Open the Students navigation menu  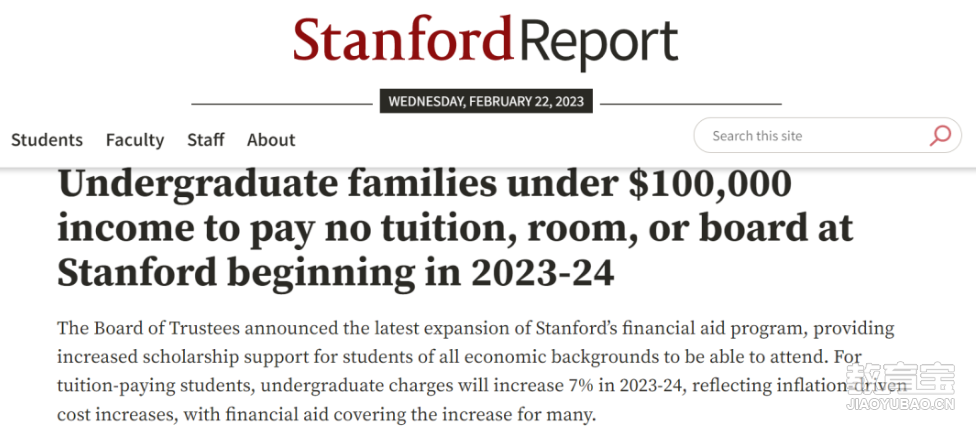point(47,139)
